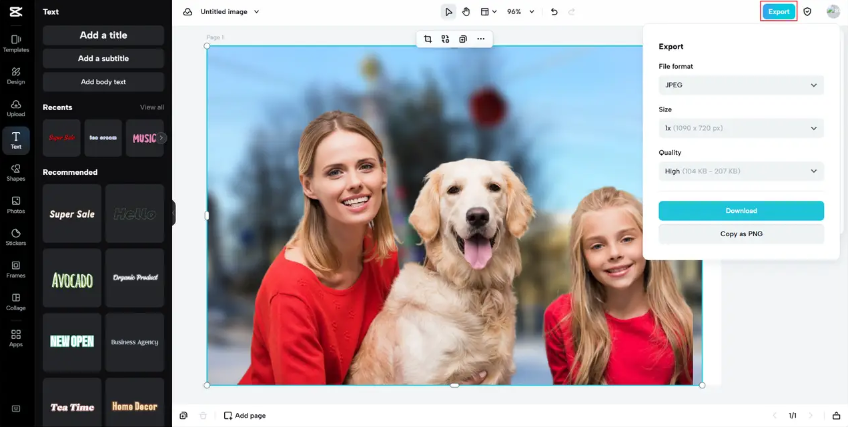This screenshot has width=848, height=427.
Task: Collapse the left panel handle
Action: click(174, 213)
